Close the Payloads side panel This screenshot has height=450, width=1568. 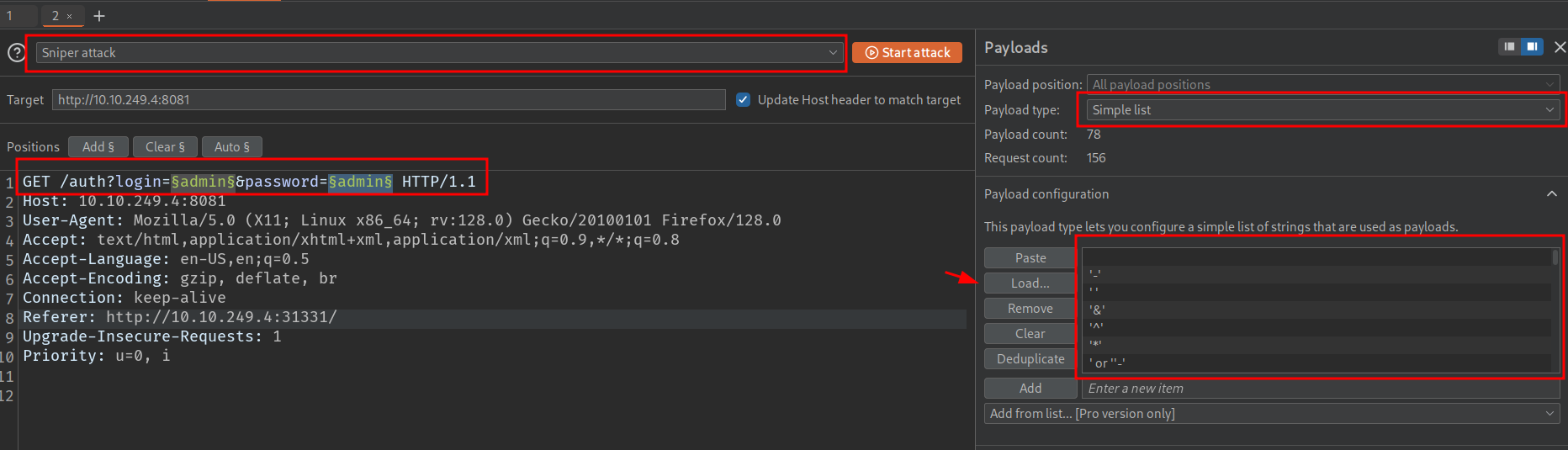pos(1560,47)
